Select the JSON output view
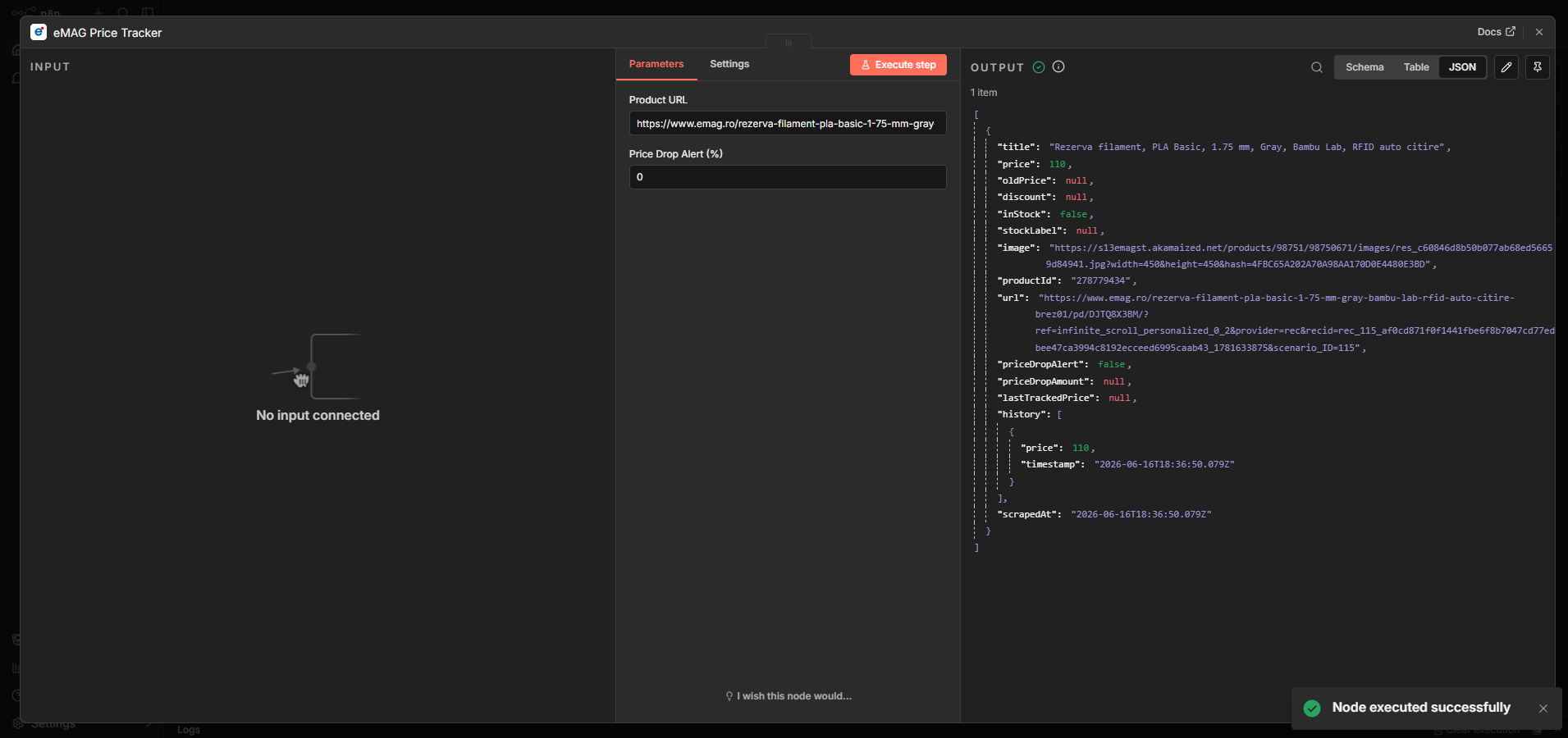Image resolution: width=1568 pixels, height=738 pixels. (1462, 67)
